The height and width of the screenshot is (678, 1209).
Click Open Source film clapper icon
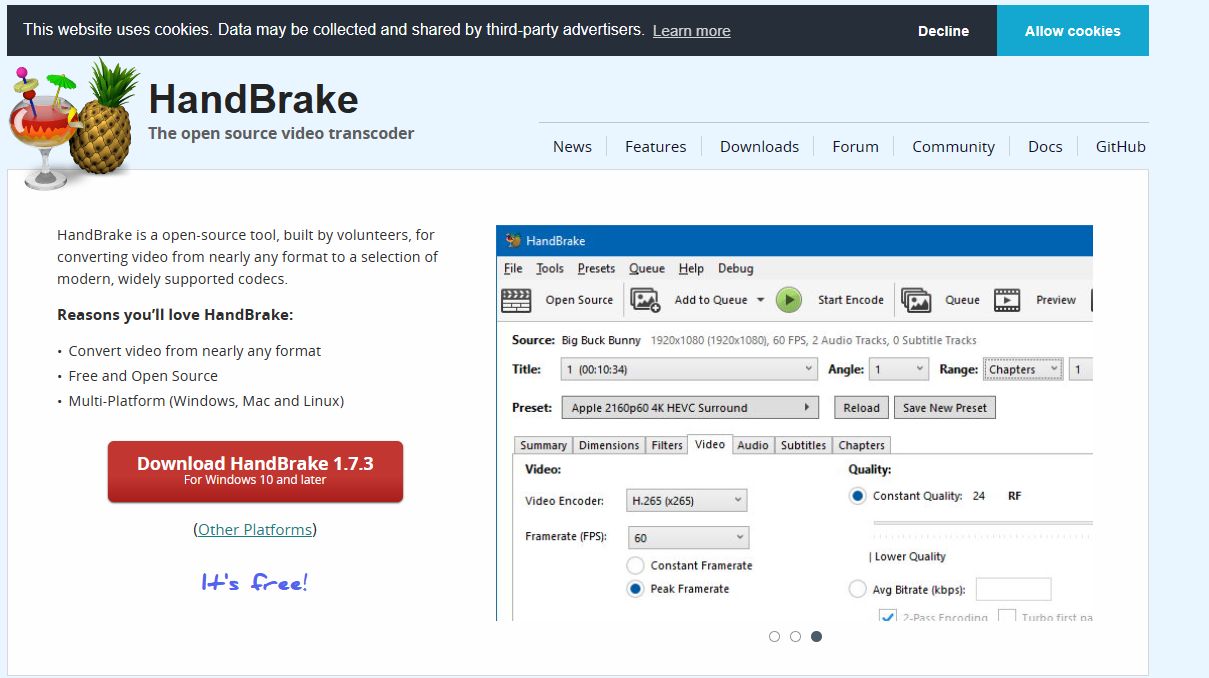tap(516, 300)
